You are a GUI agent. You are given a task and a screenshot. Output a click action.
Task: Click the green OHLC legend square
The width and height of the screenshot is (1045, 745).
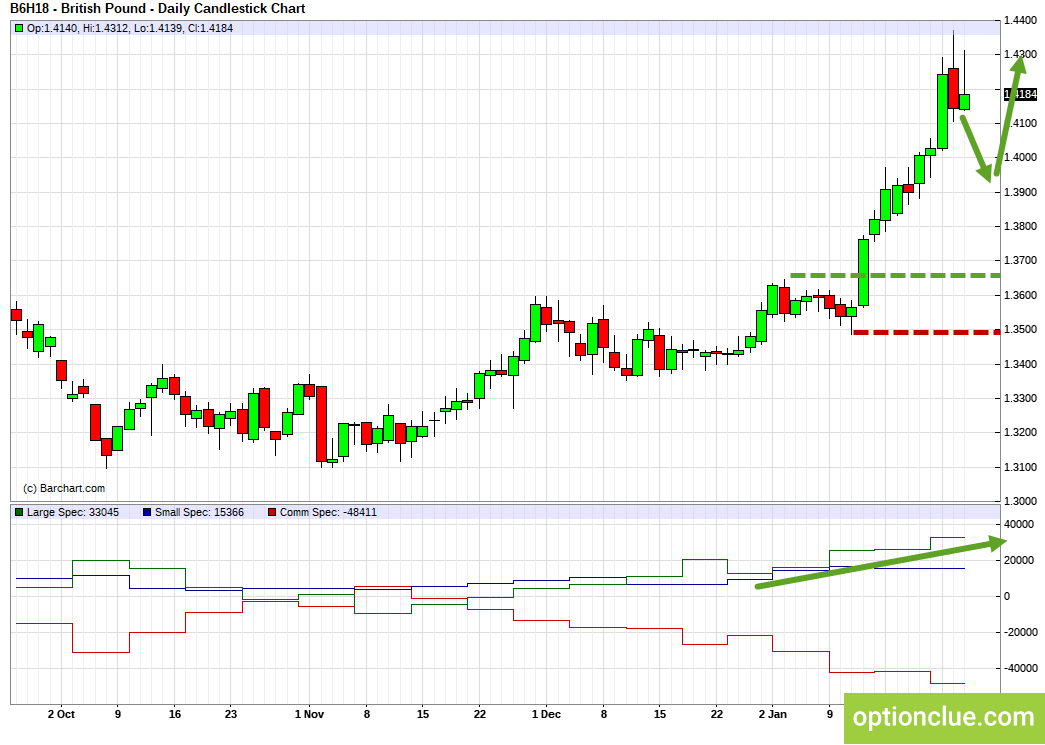click(19, 28)
